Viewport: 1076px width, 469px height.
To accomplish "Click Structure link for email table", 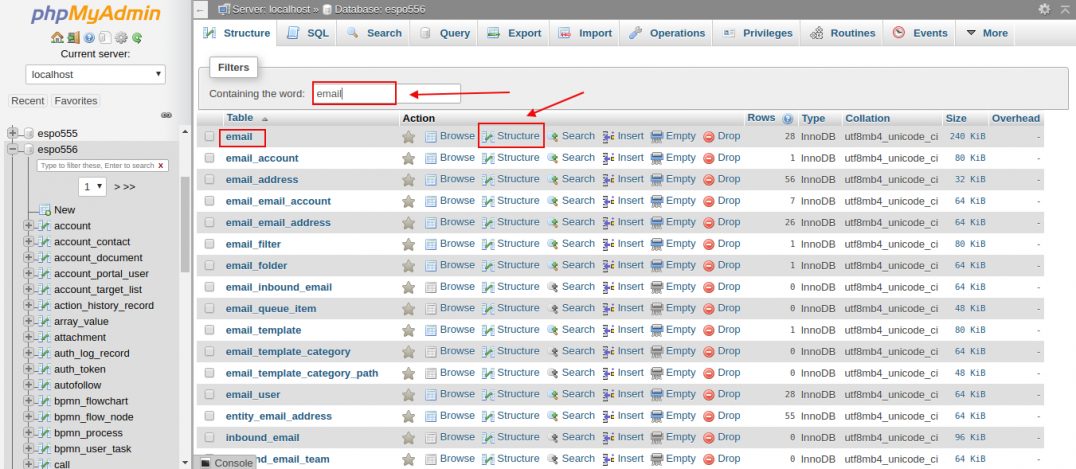I will pos(511,136).
